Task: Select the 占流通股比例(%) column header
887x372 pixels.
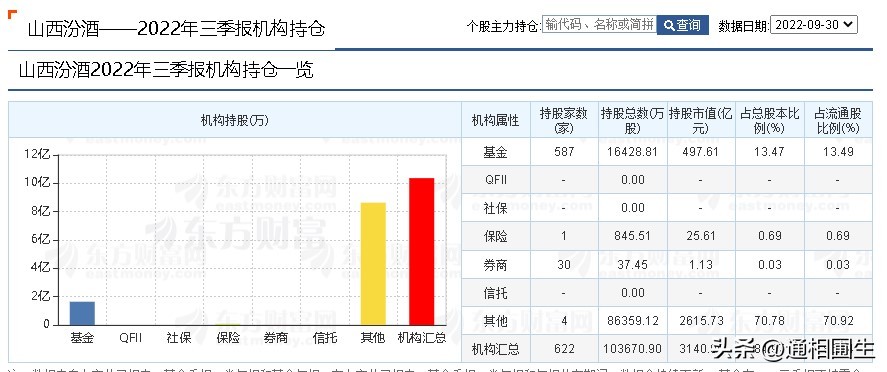Action: click(838, 120)
